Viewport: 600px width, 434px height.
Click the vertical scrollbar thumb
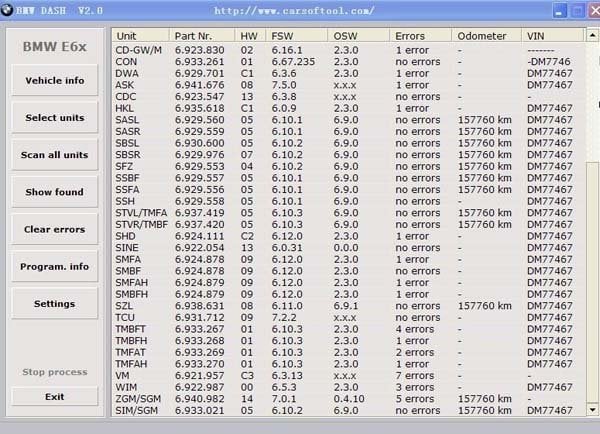pyautogui.click(x=592, y=282)
